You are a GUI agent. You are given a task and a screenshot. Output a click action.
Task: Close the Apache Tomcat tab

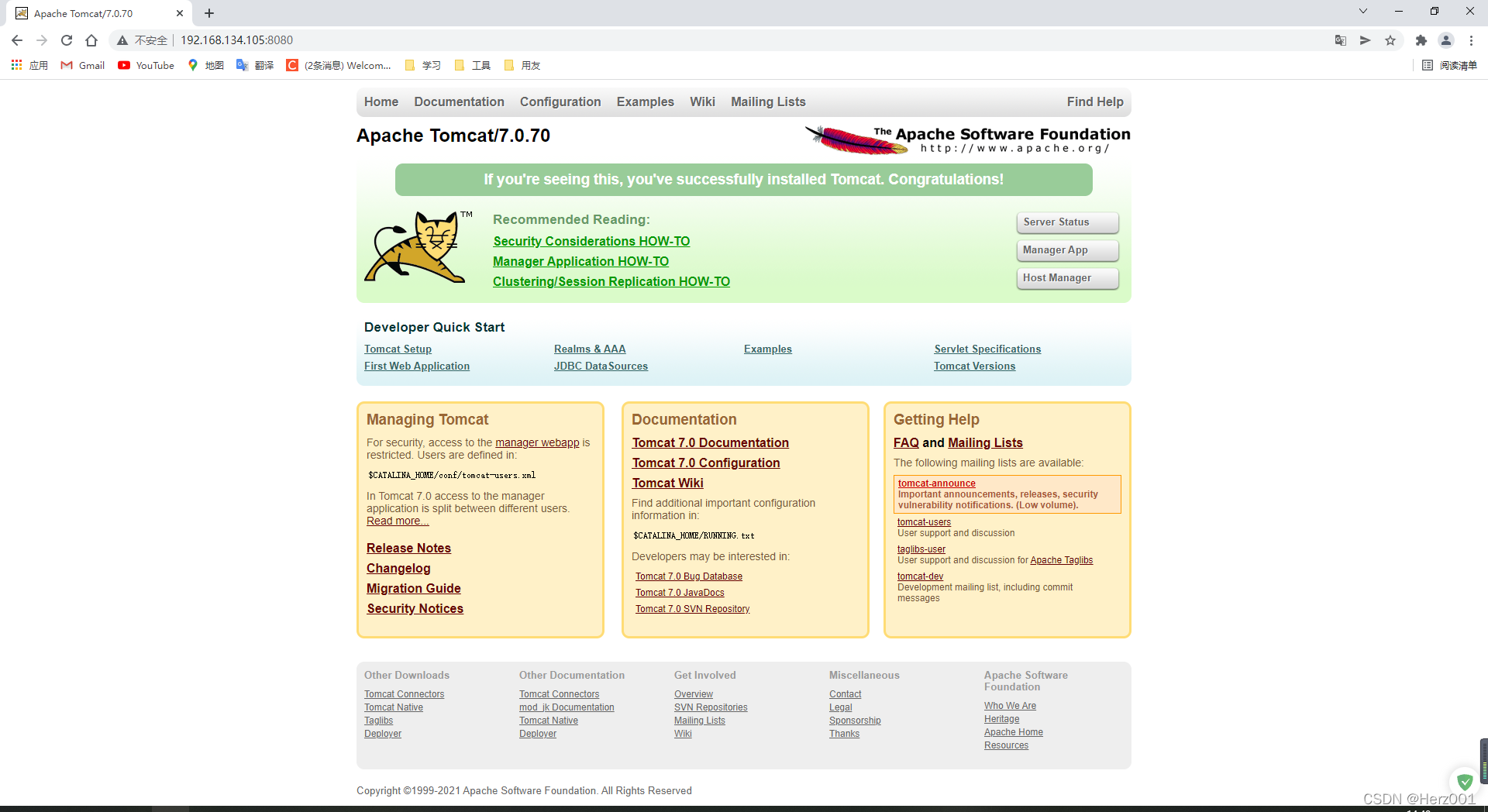coord(180,13)
